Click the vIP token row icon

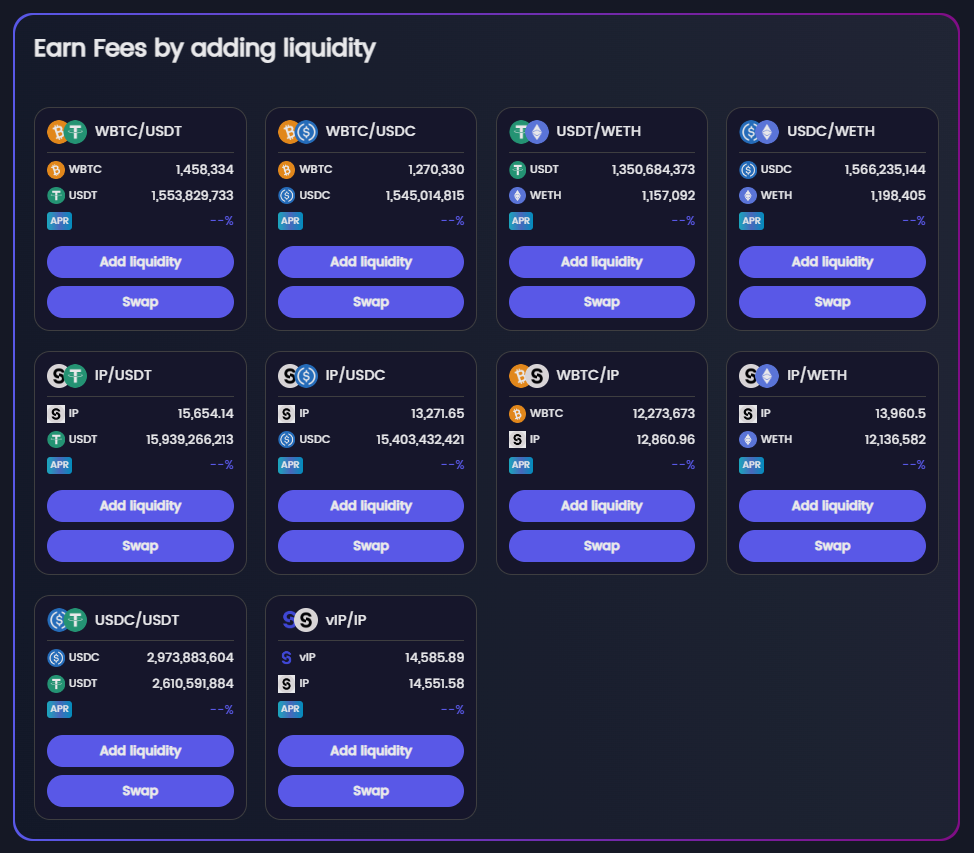click(x=286, y=658)
